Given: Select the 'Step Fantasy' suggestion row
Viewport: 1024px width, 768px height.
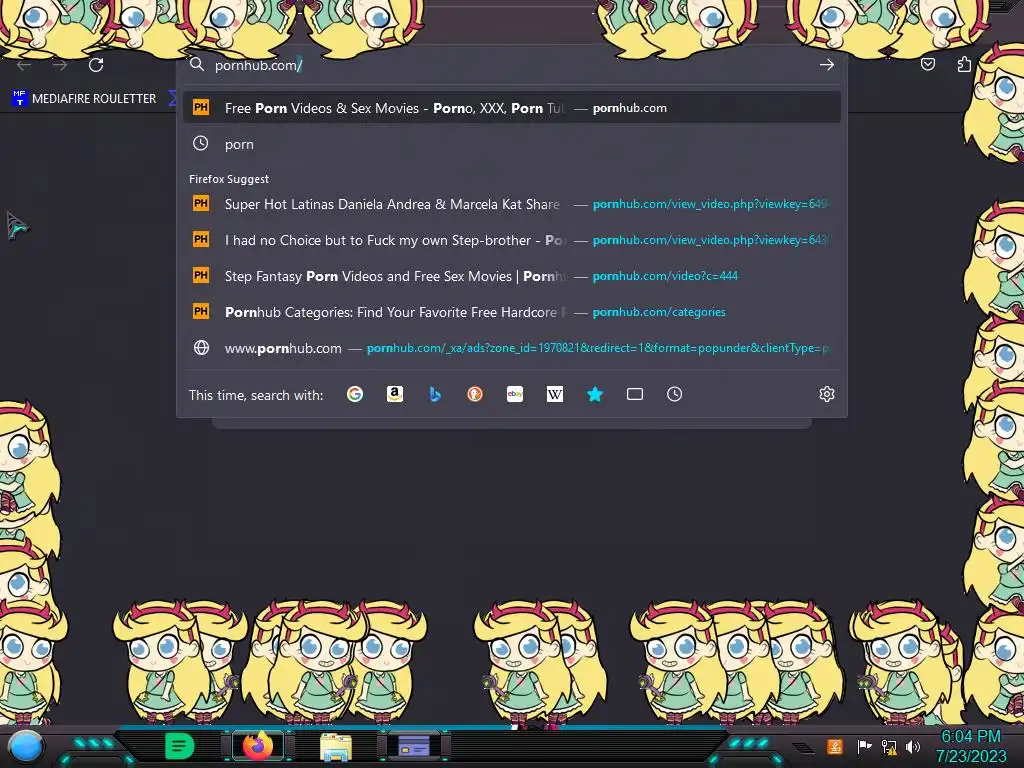Looking at the screenshot, I should click(x=512, y=276).
